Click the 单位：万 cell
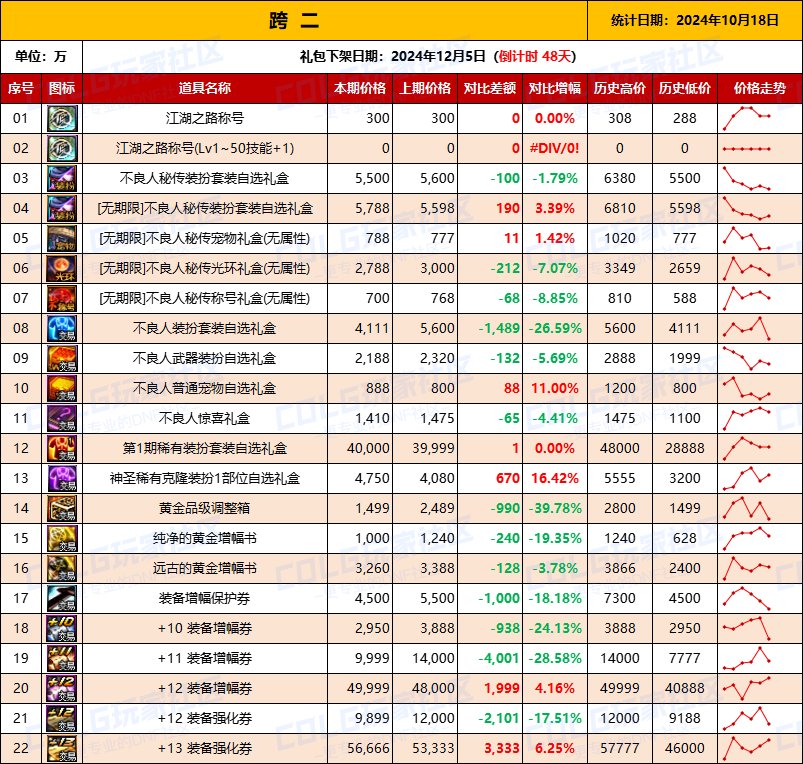The width and height of the screenshot is (803, 764). tap(41, 56)
